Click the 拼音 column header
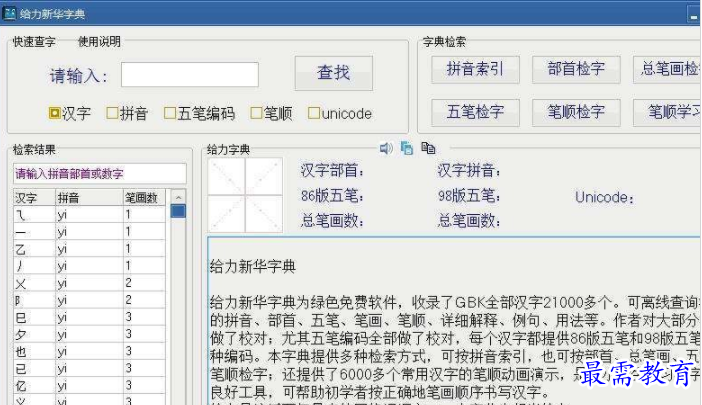 89,198
